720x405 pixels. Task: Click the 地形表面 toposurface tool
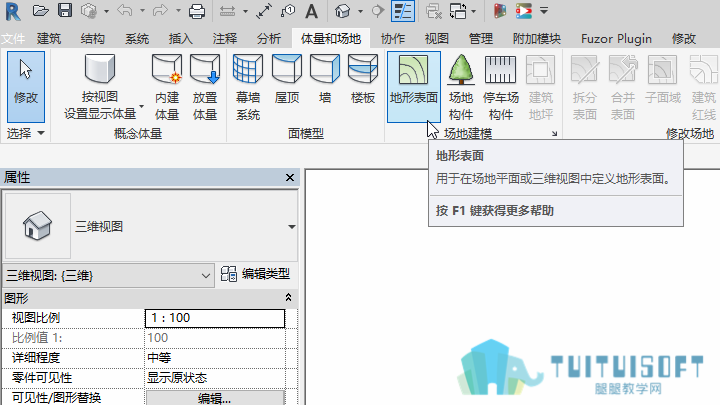[x=414, y=86]
